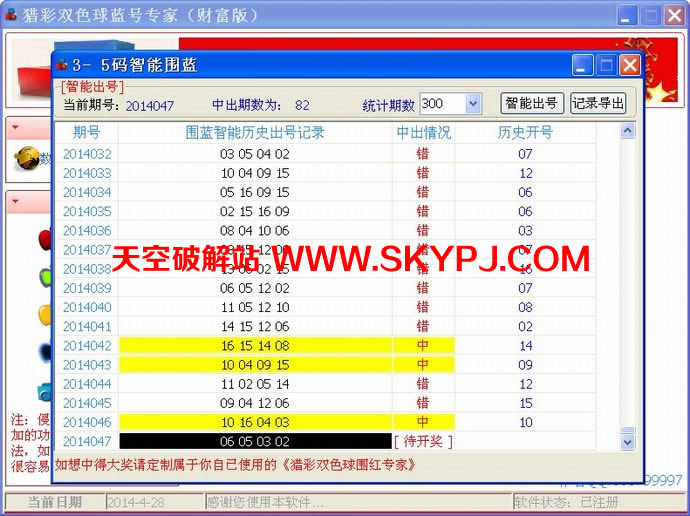Open the 统计期数 dropdown showing 300
Viewport: 690px width, 516px height.
[x=472, y=104]
